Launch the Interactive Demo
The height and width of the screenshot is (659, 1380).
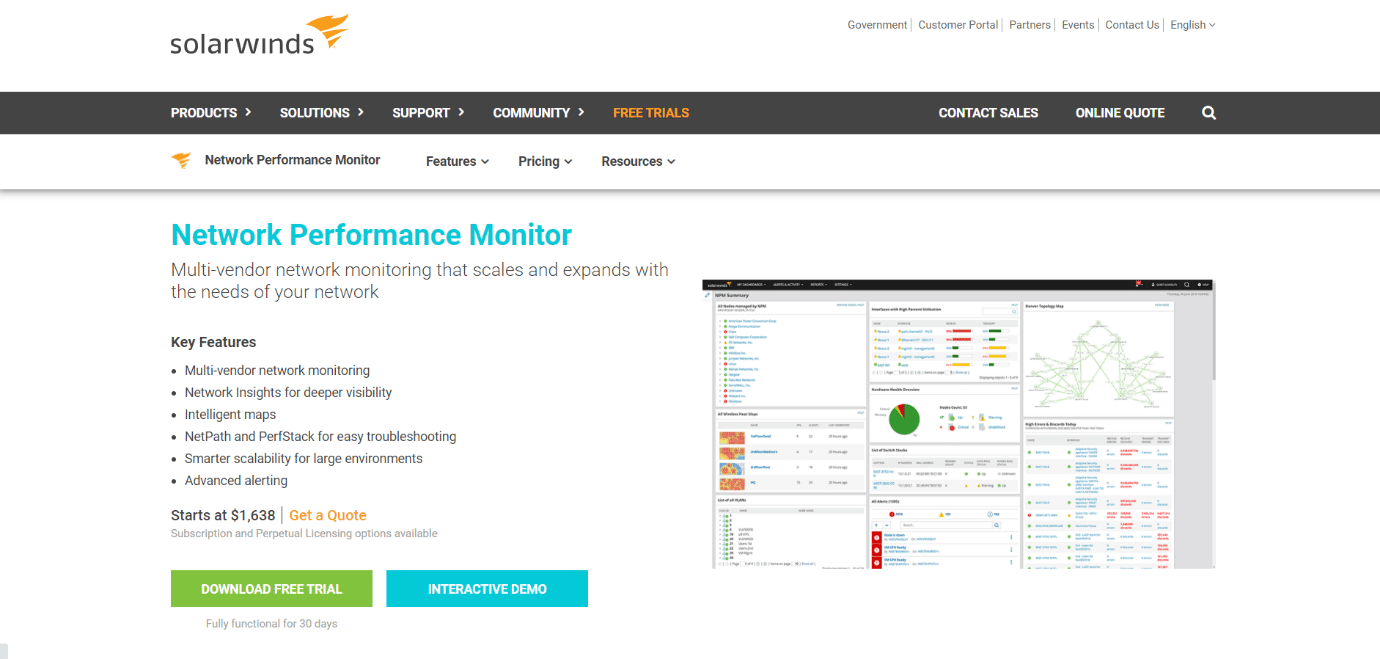(487, 589)
